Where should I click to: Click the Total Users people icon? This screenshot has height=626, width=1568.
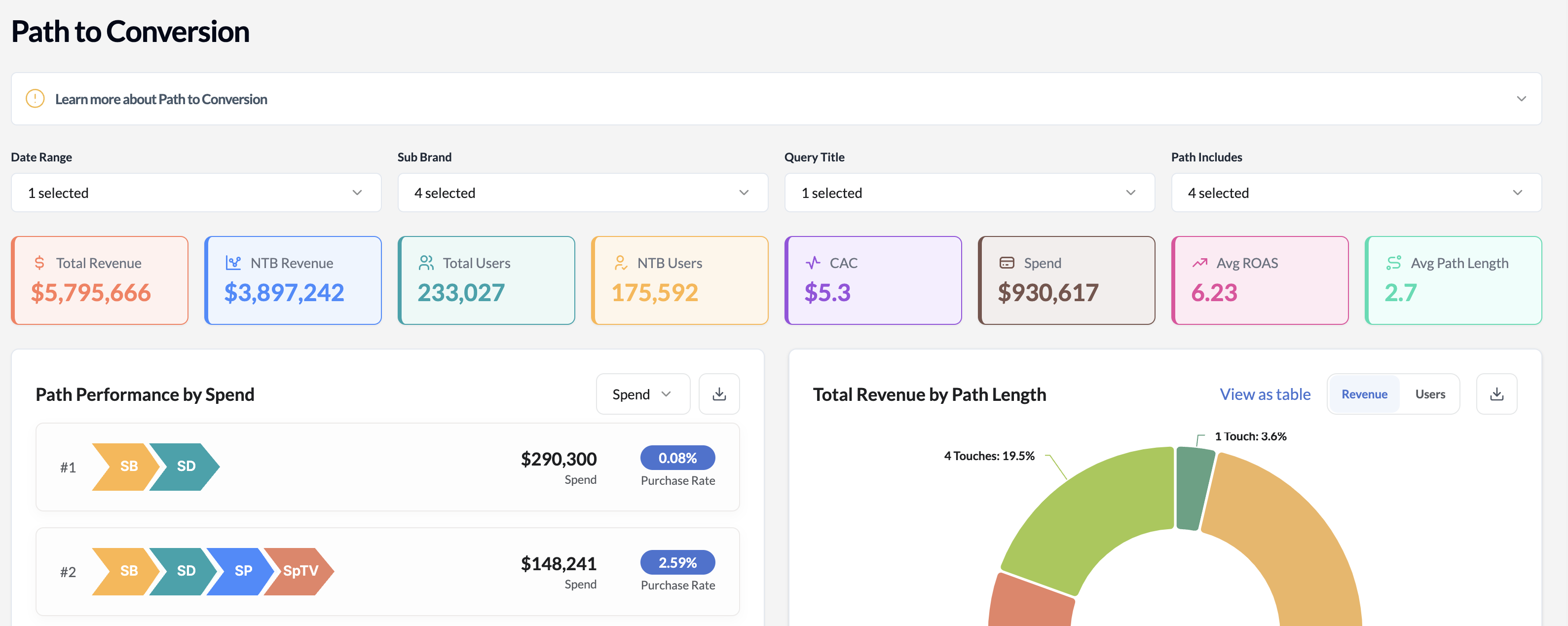click(x=426, y=263)
